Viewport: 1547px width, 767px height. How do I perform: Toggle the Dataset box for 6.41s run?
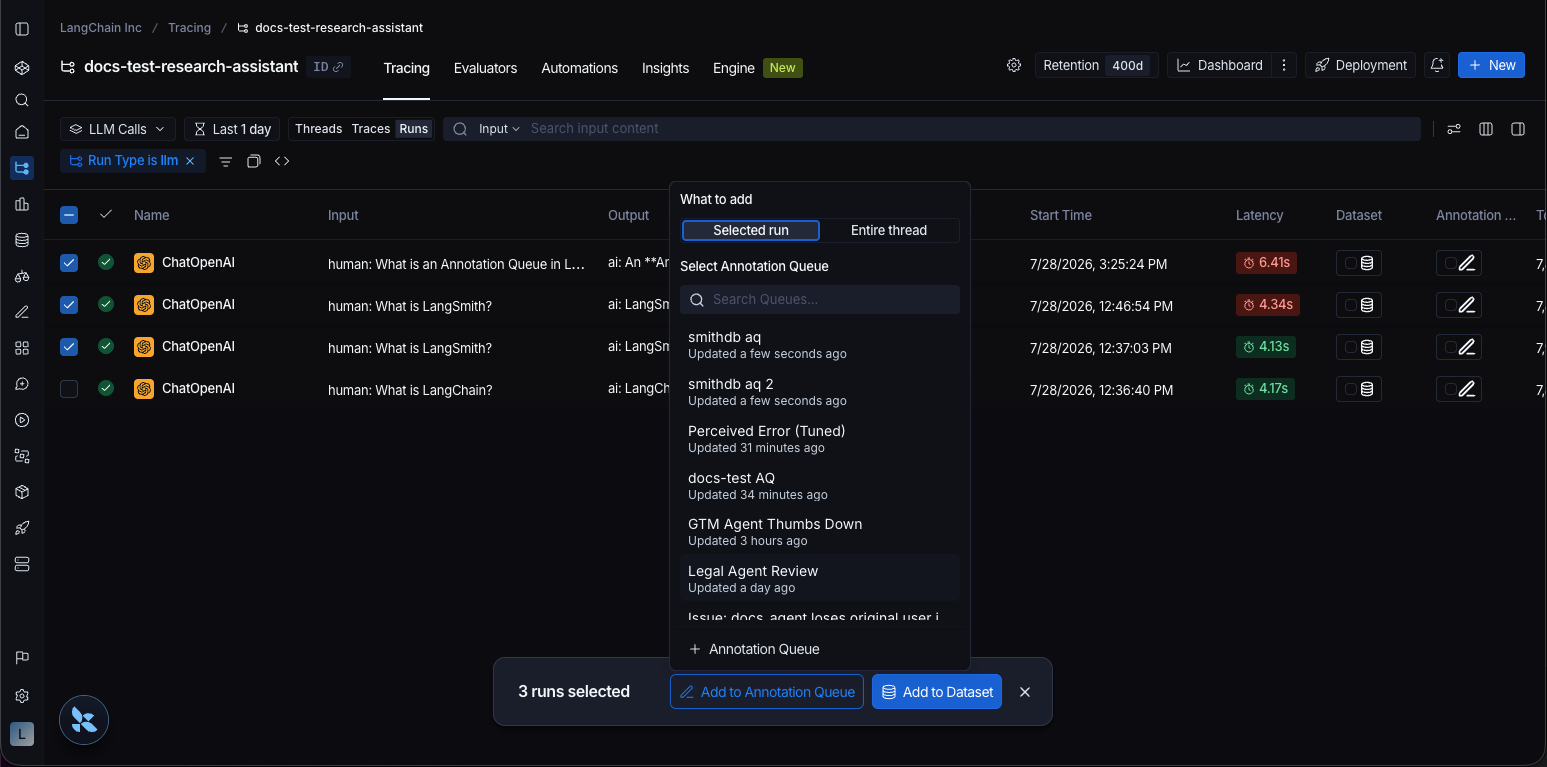click(1359, 263)
